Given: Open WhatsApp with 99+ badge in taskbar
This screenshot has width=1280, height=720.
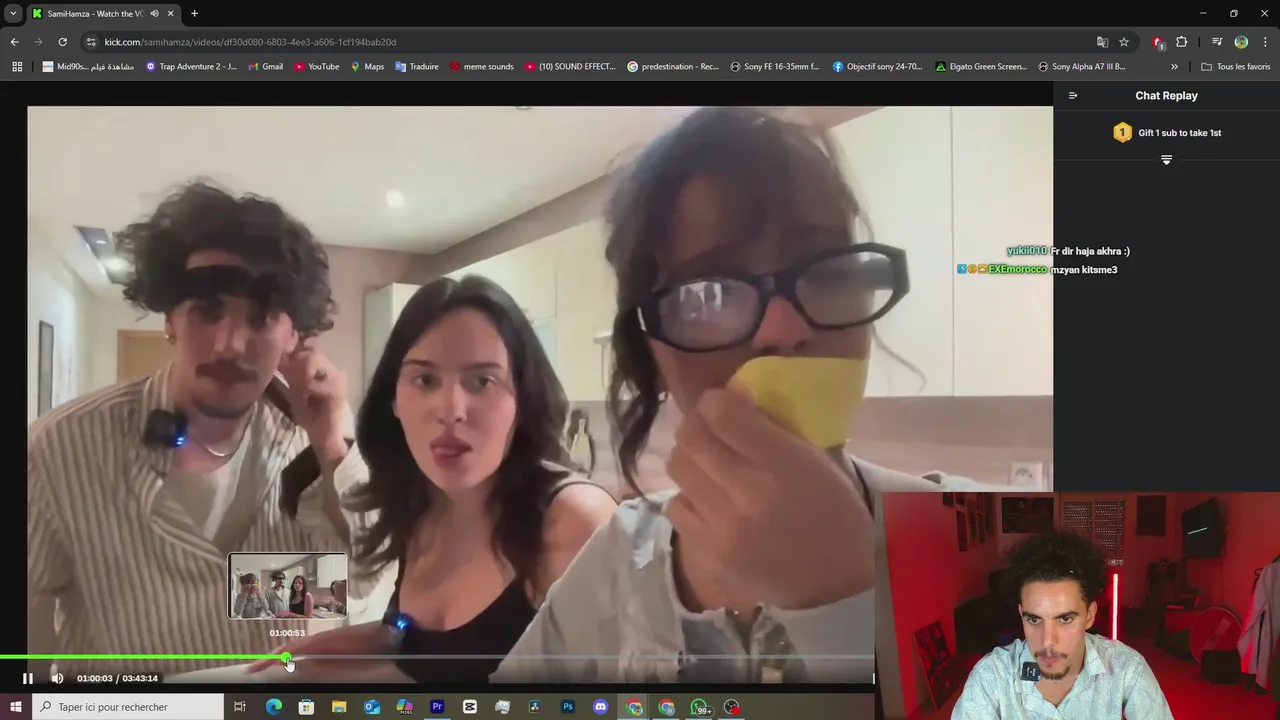Looking at the screenshot, I should tap(700, 707).
